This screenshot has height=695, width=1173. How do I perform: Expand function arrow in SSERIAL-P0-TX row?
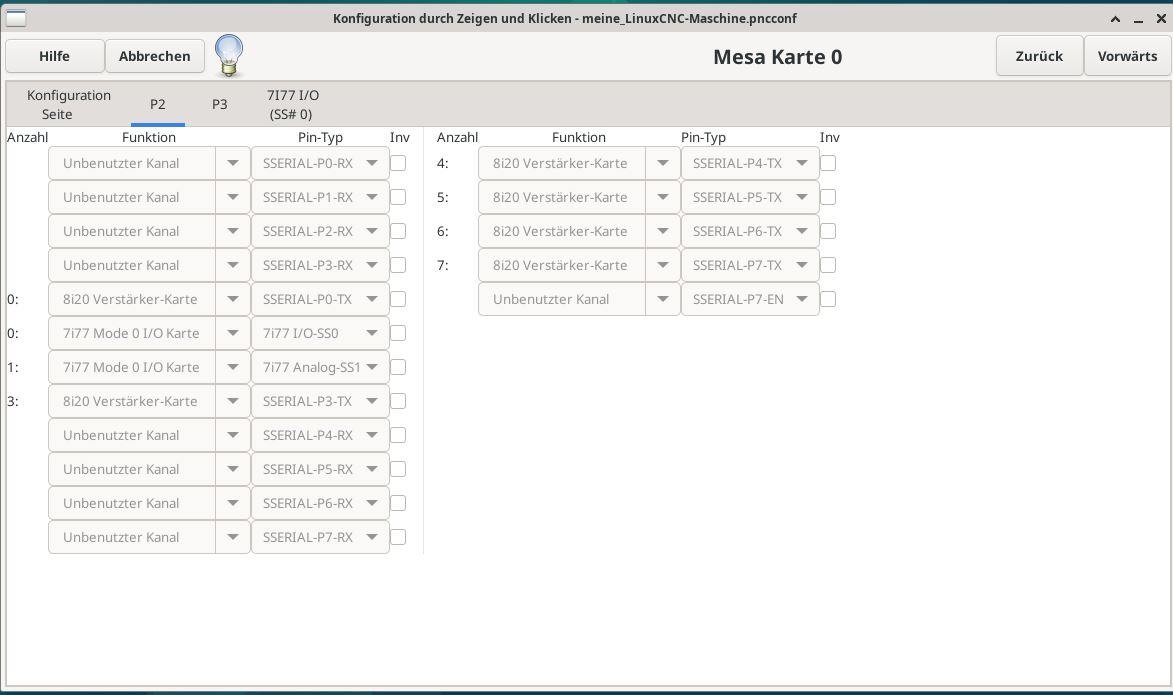(x=233, y=299)
